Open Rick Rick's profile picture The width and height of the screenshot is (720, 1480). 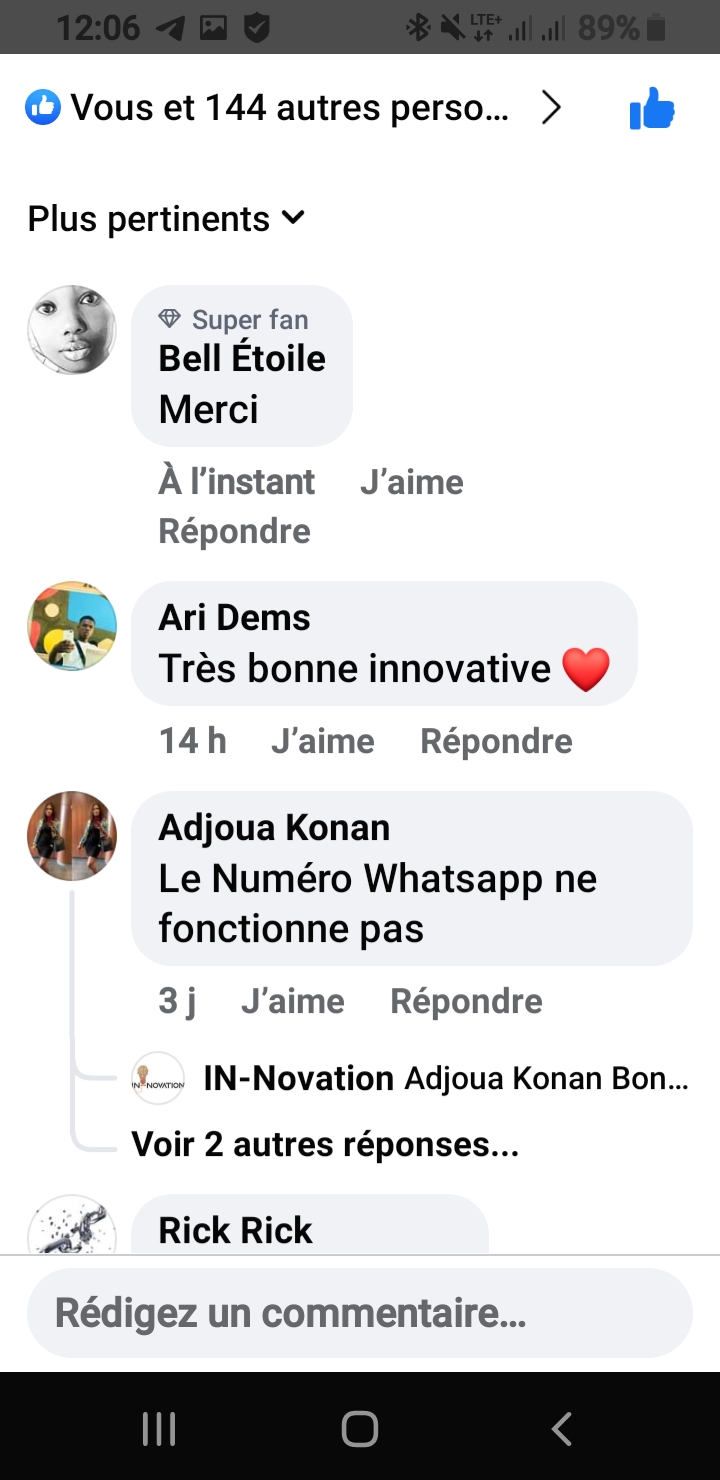tap(72, 1228)
